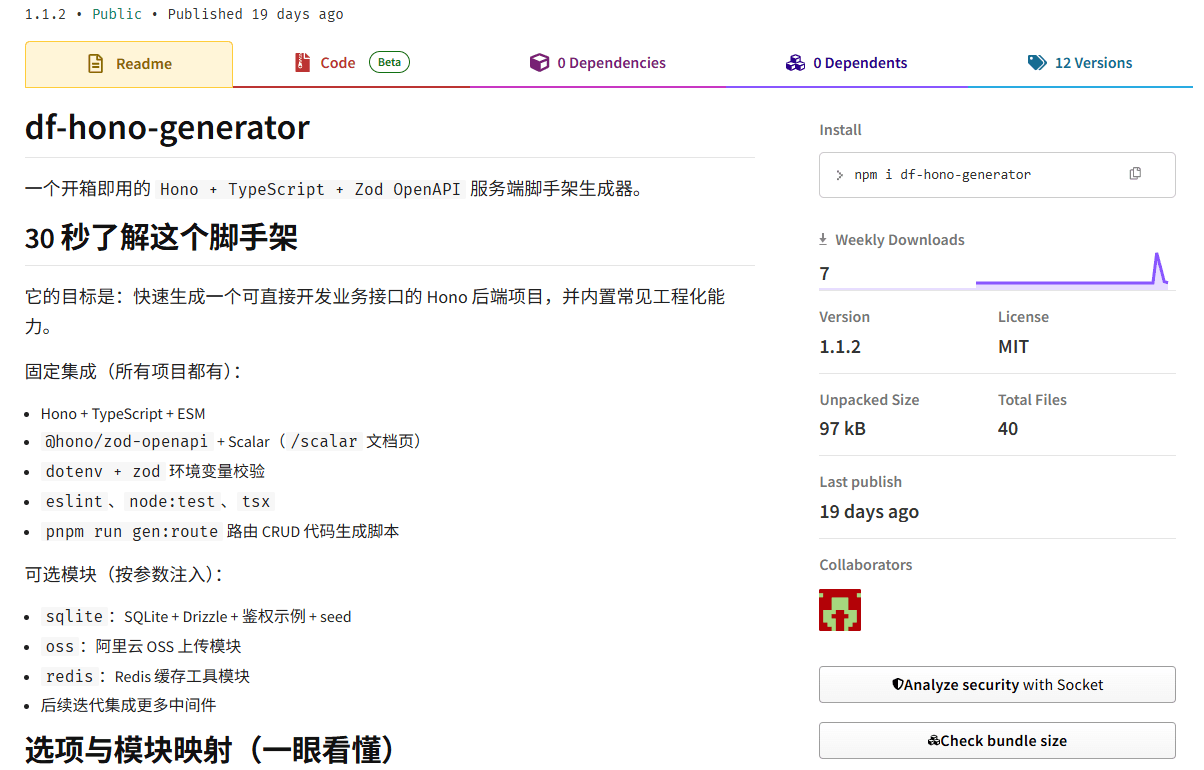Image resolution: width=1204 pixels, height=770 pixels.
Task: Select the 0 Dependencies tab
Action: pos(612,62)
